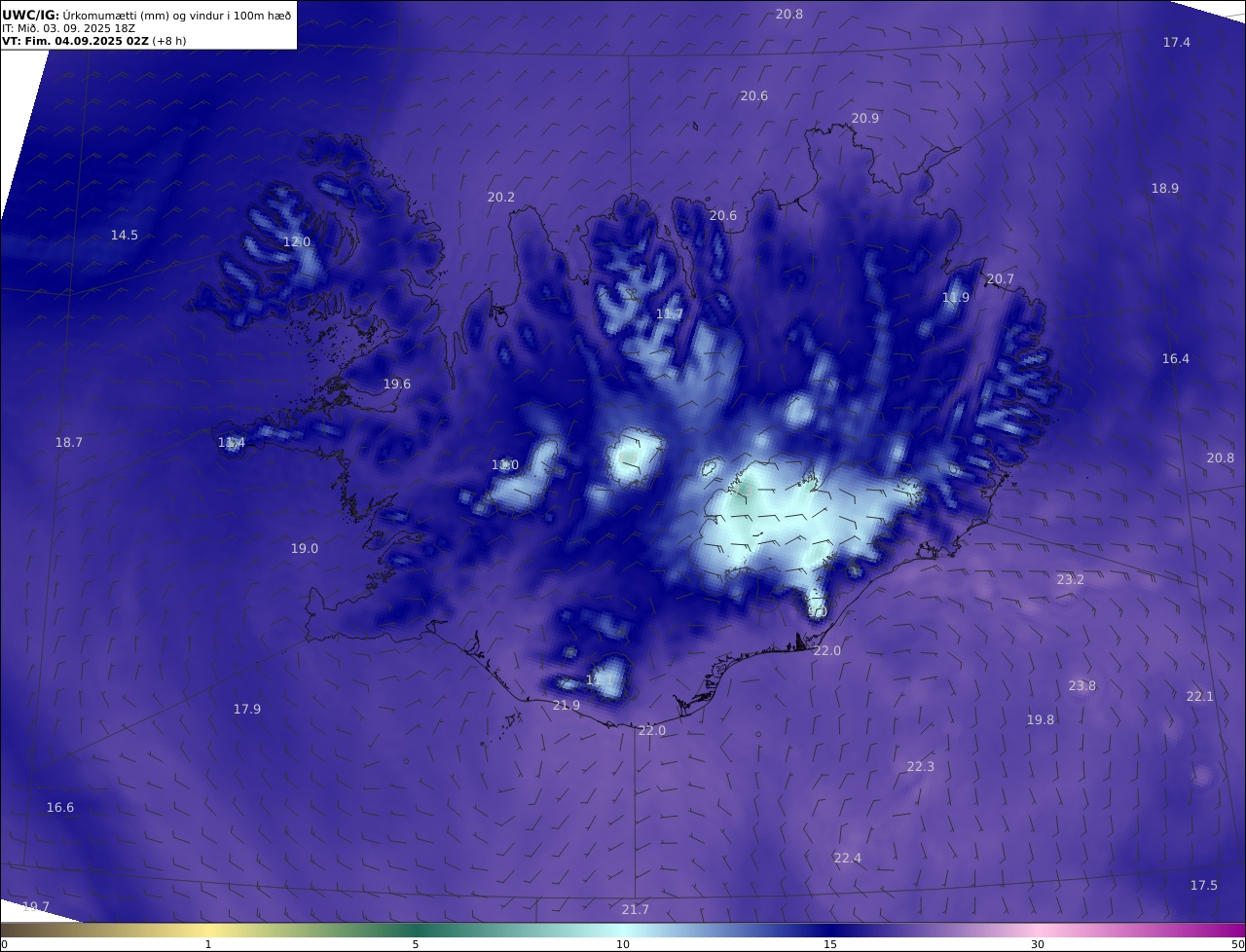Image resolution: width=1246 pixels, height=952 pixels.
Task: Click the 'VT: Fim. 04.09.2025 02Z' line
Action: click(94, 42)
